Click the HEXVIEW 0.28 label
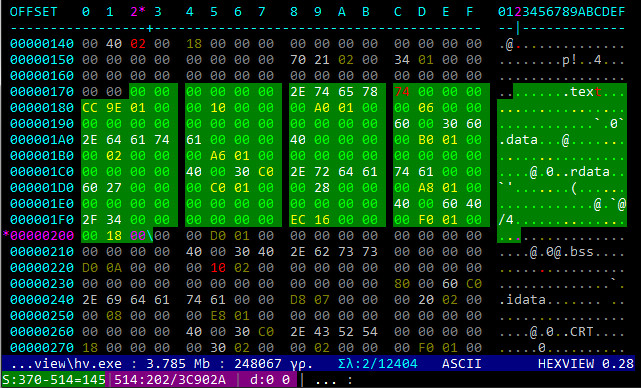The image size is (641, 388). [586, 363]
